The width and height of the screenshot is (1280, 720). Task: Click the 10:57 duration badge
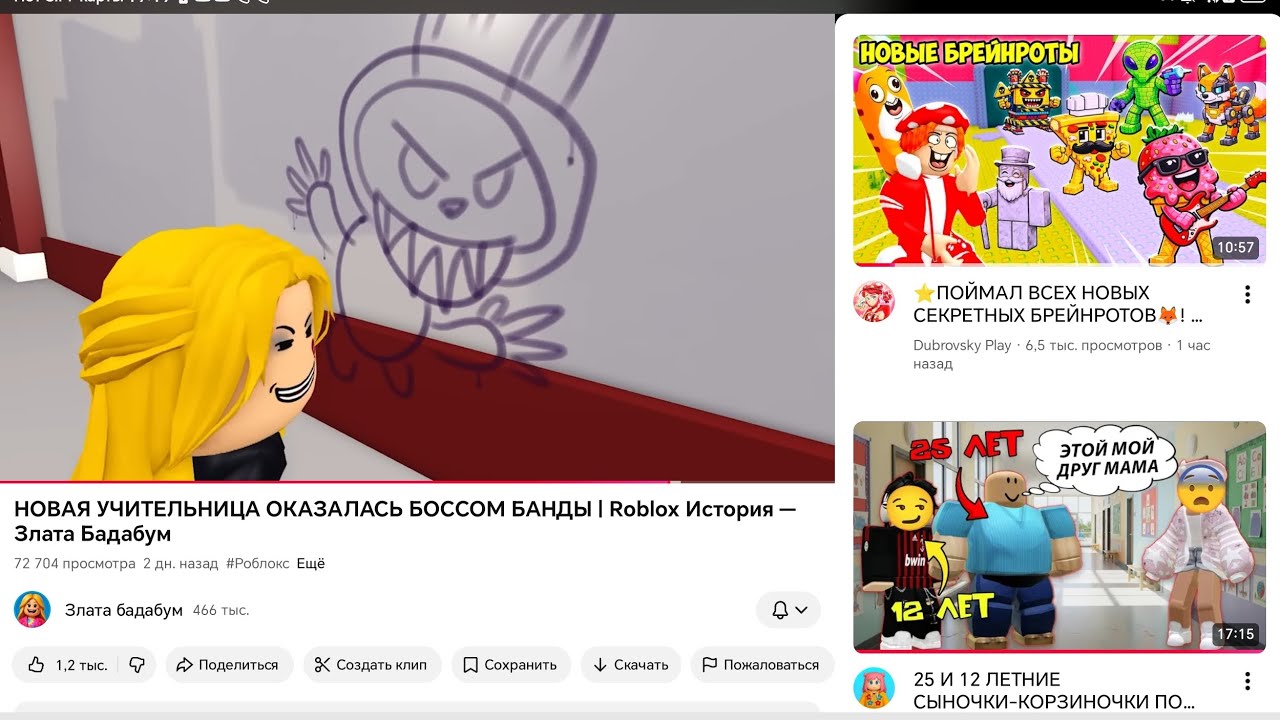[x=1234, y=247]
